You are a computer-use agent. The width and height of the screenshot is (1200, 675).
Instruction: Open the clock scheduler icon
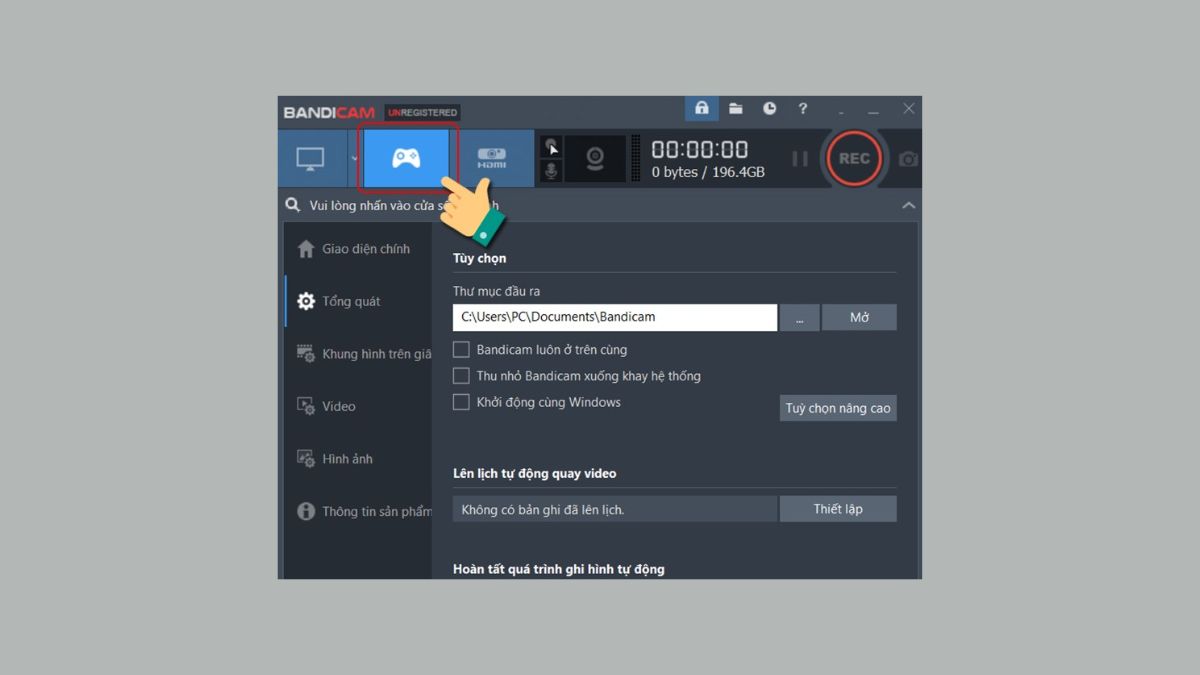[769, 109]
